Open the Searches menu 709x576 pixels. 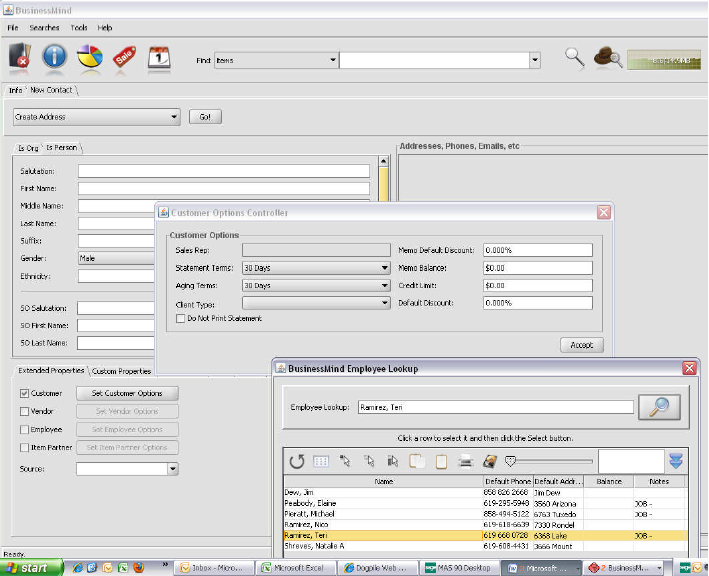tap(44, 28)
